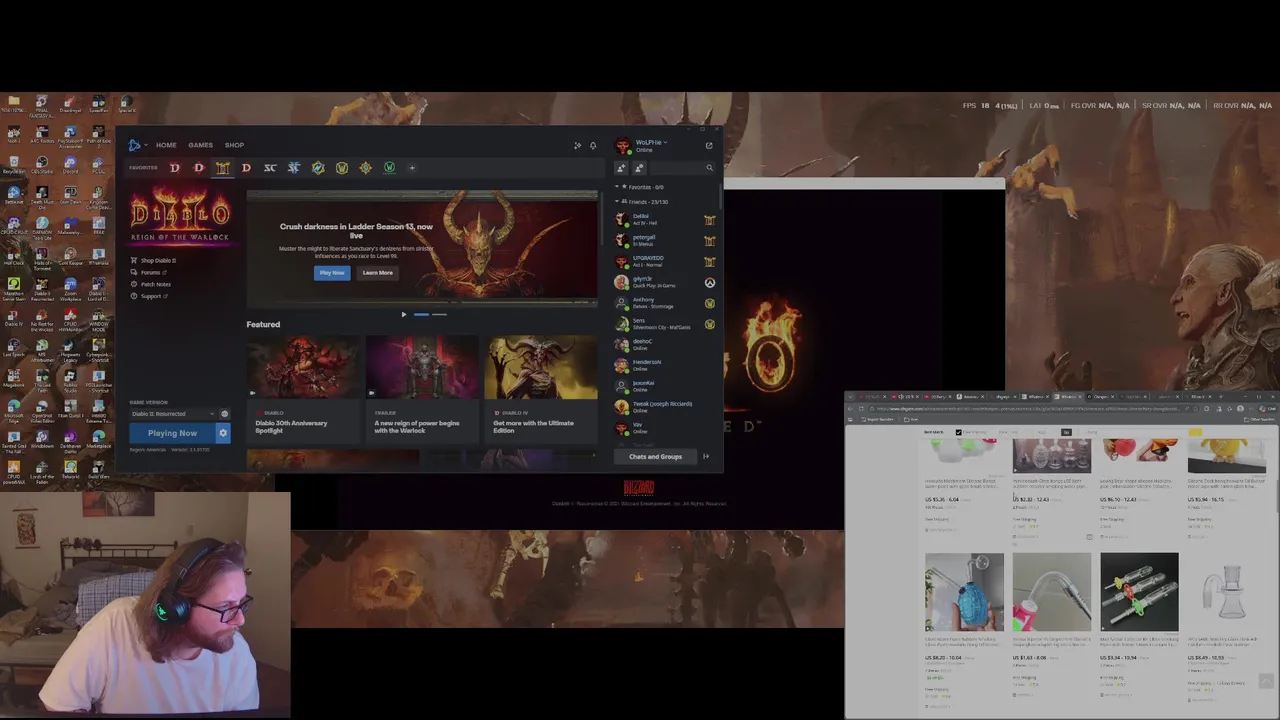Click the Learn More banner button

pyautogui.click(x=377, y=273)
